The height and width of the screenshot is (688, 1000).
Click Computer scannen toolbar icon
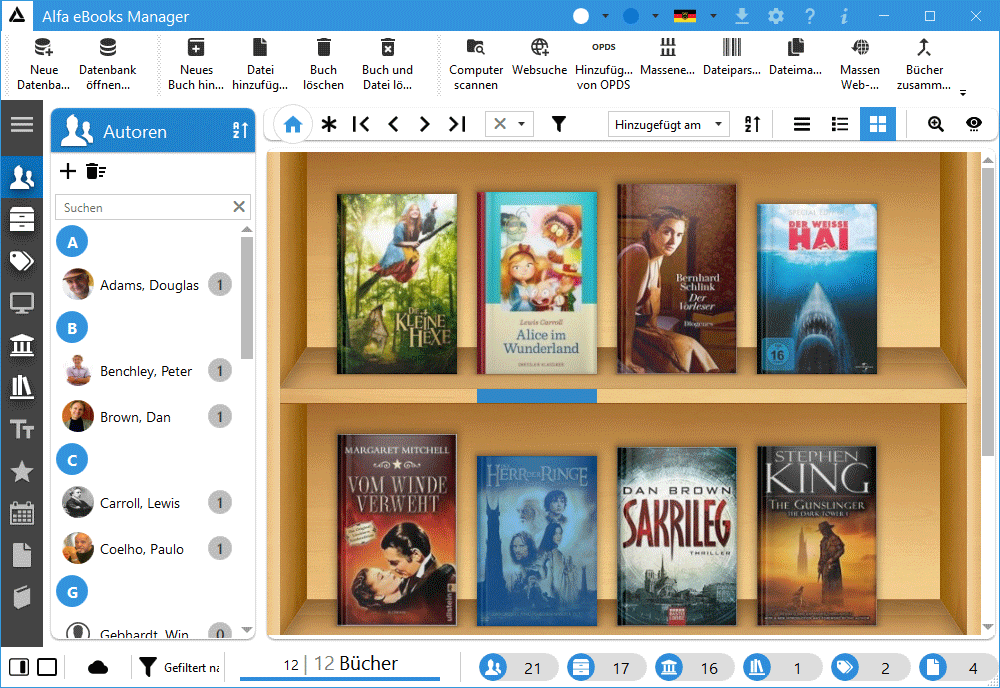pyautogui.click(x=476, y=63)
